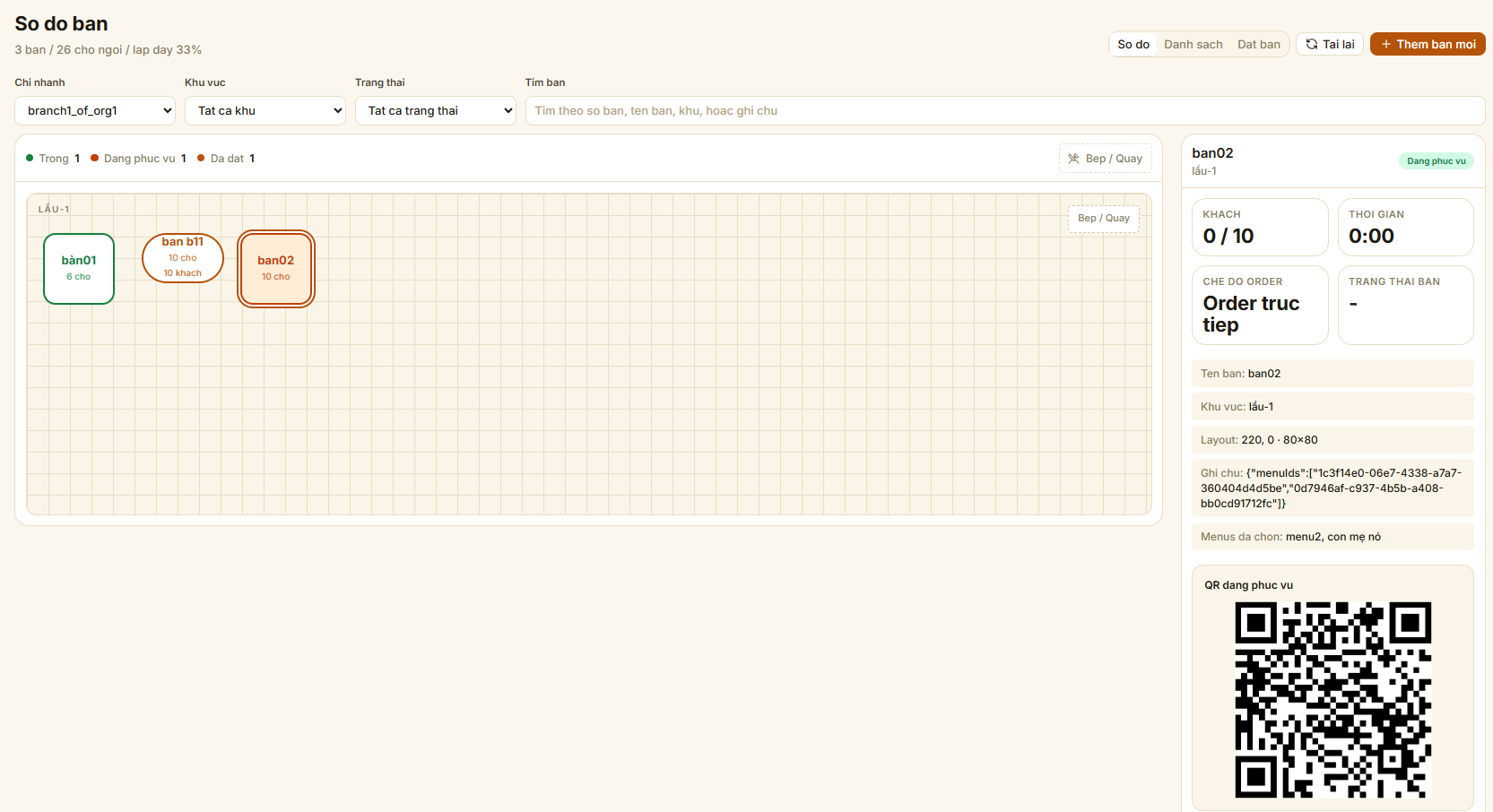Click the CHE DO ORDER card
The image size is (1493, 812).
(1260, 305)
